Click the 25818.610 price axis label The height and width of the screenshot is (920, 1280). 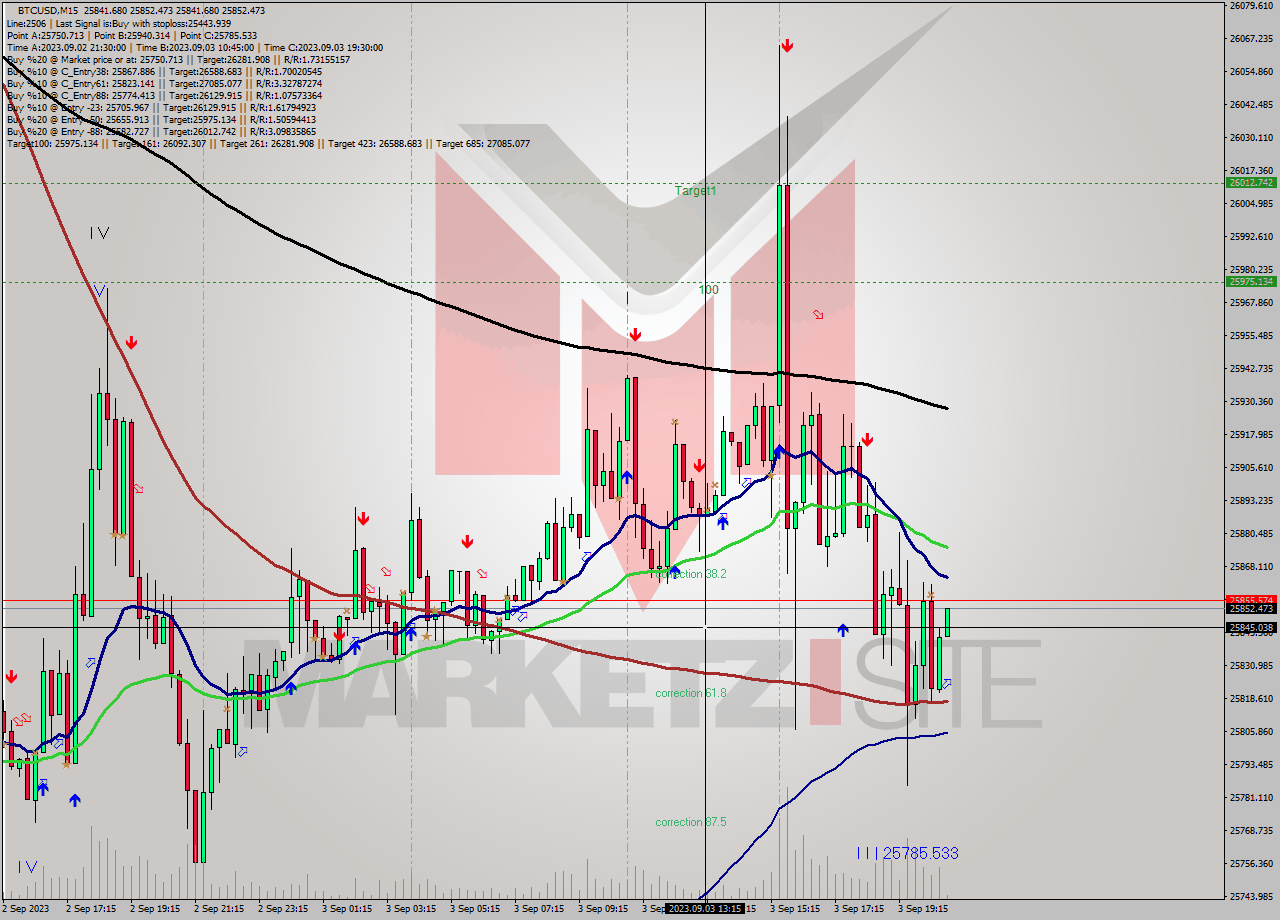tap(1251, 699)
